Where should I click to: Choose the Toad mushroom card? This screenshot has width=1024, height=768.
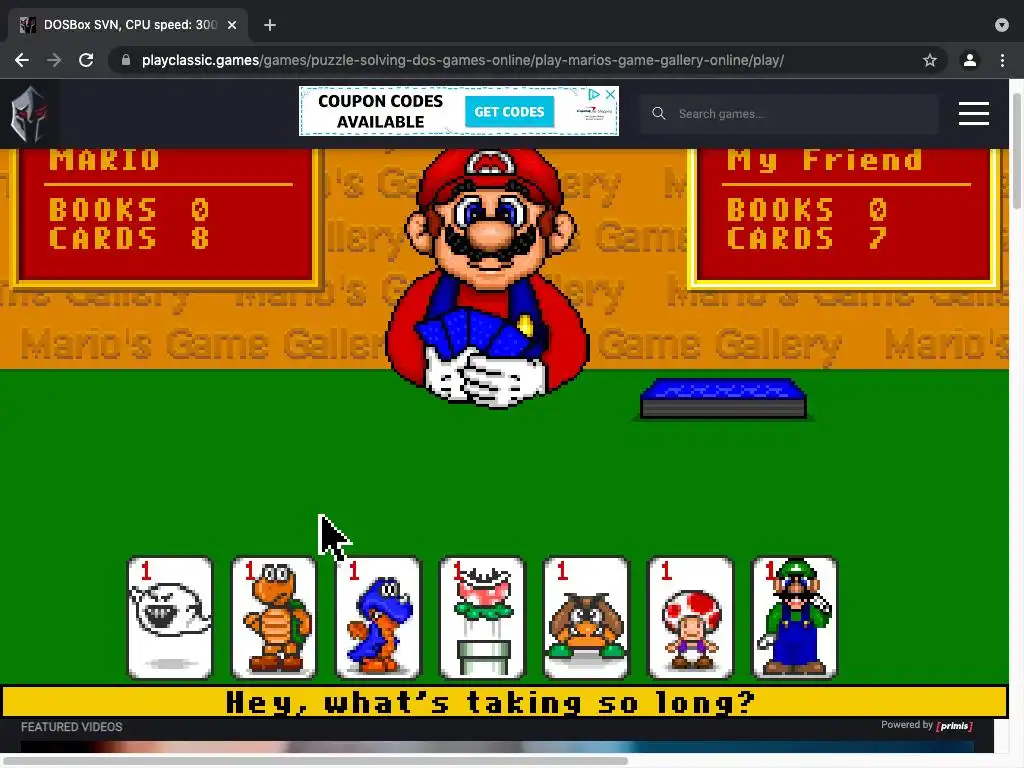tap(690, 618)
